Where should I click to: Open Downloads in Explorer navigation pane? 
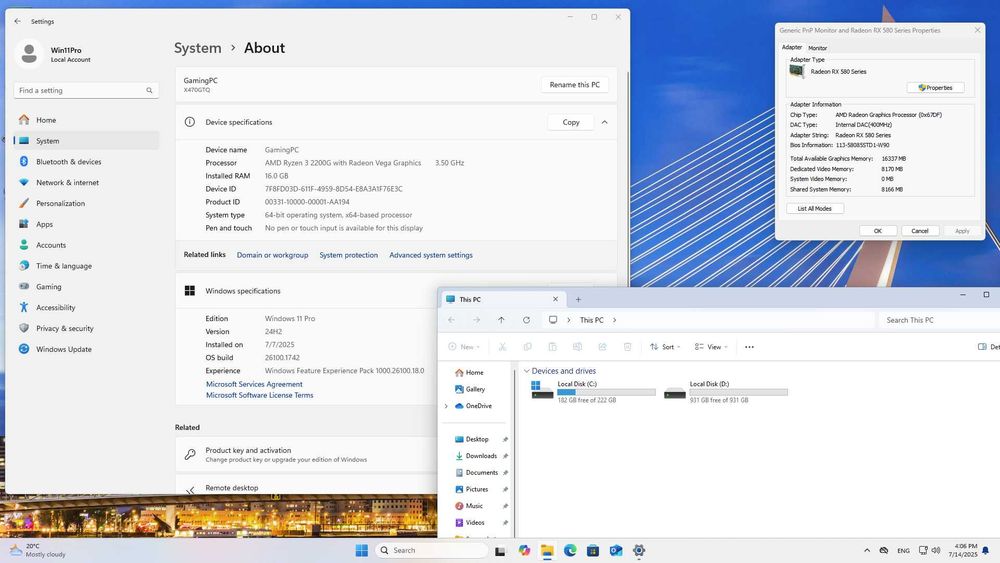(481, 456)
